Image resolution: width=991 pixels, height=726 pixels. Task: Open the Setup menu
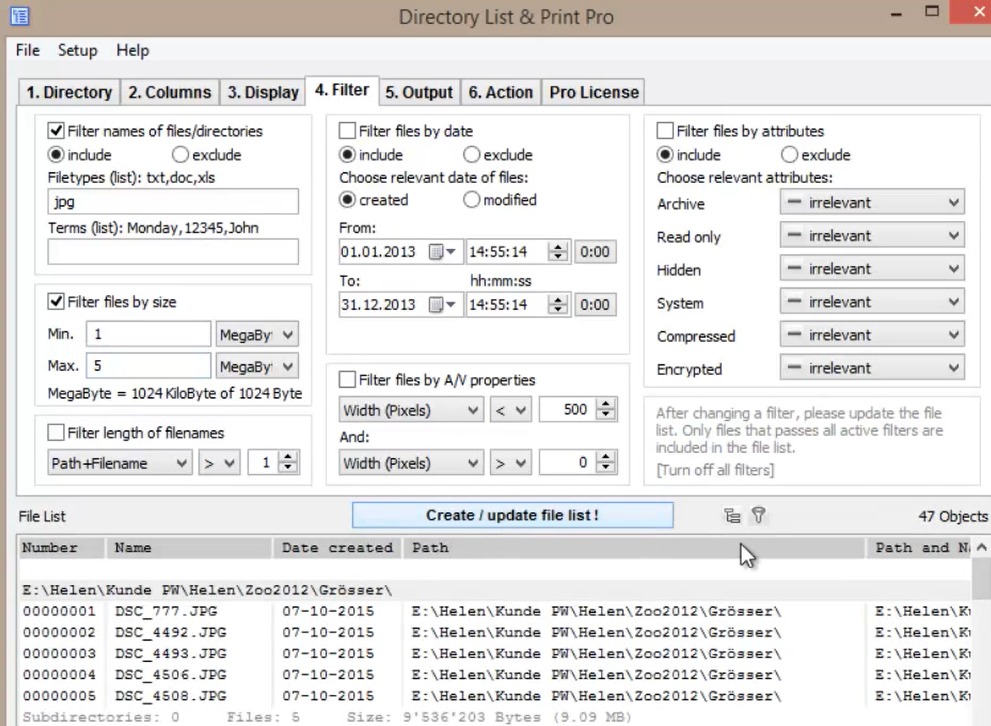(x=78, y=50)
